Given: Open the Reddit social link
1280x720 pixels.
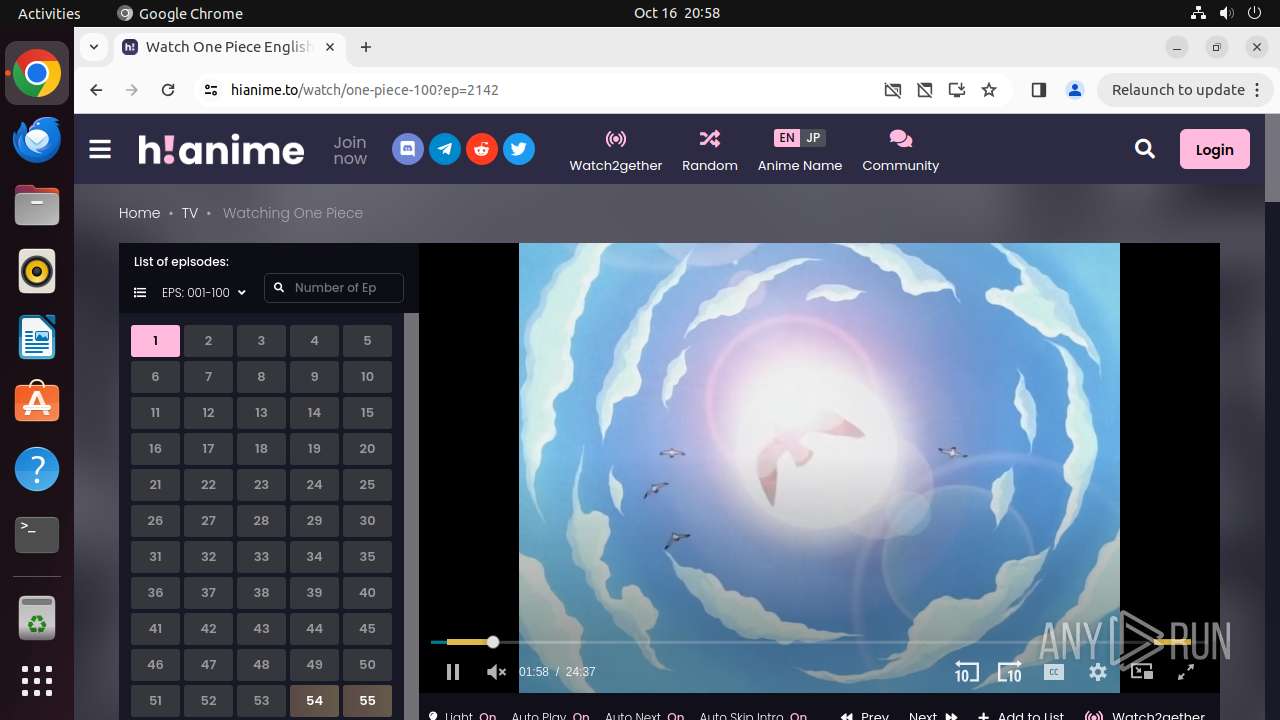Looking at the screenshot, I should (482, 149).
